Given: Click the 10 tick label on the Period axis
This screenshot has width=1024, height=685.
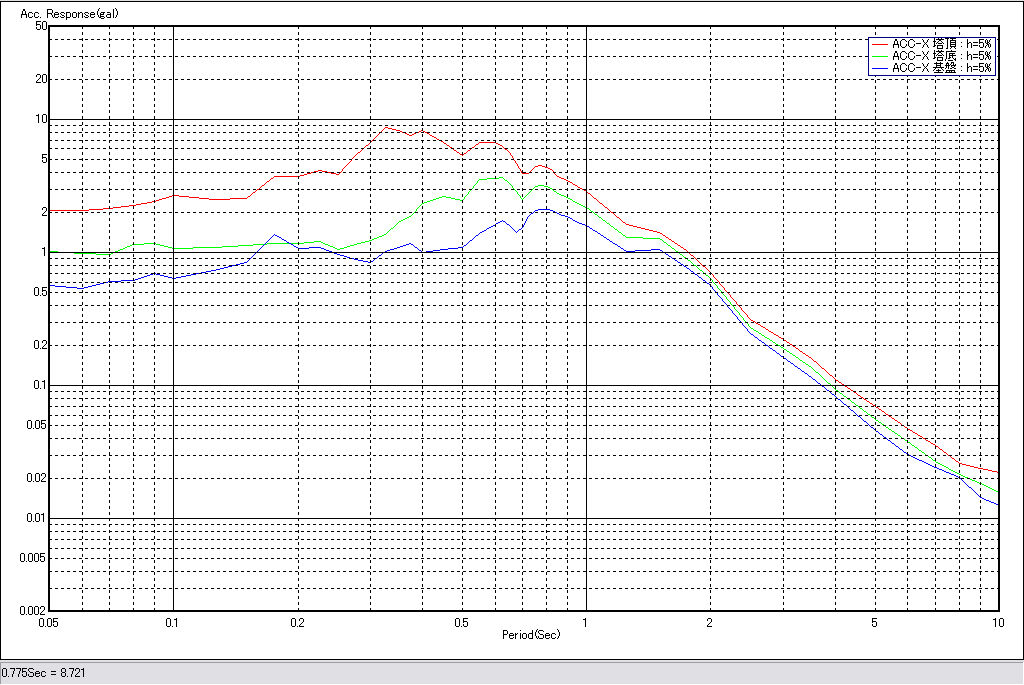Looking at the screenshot, I should click(996, 622).
